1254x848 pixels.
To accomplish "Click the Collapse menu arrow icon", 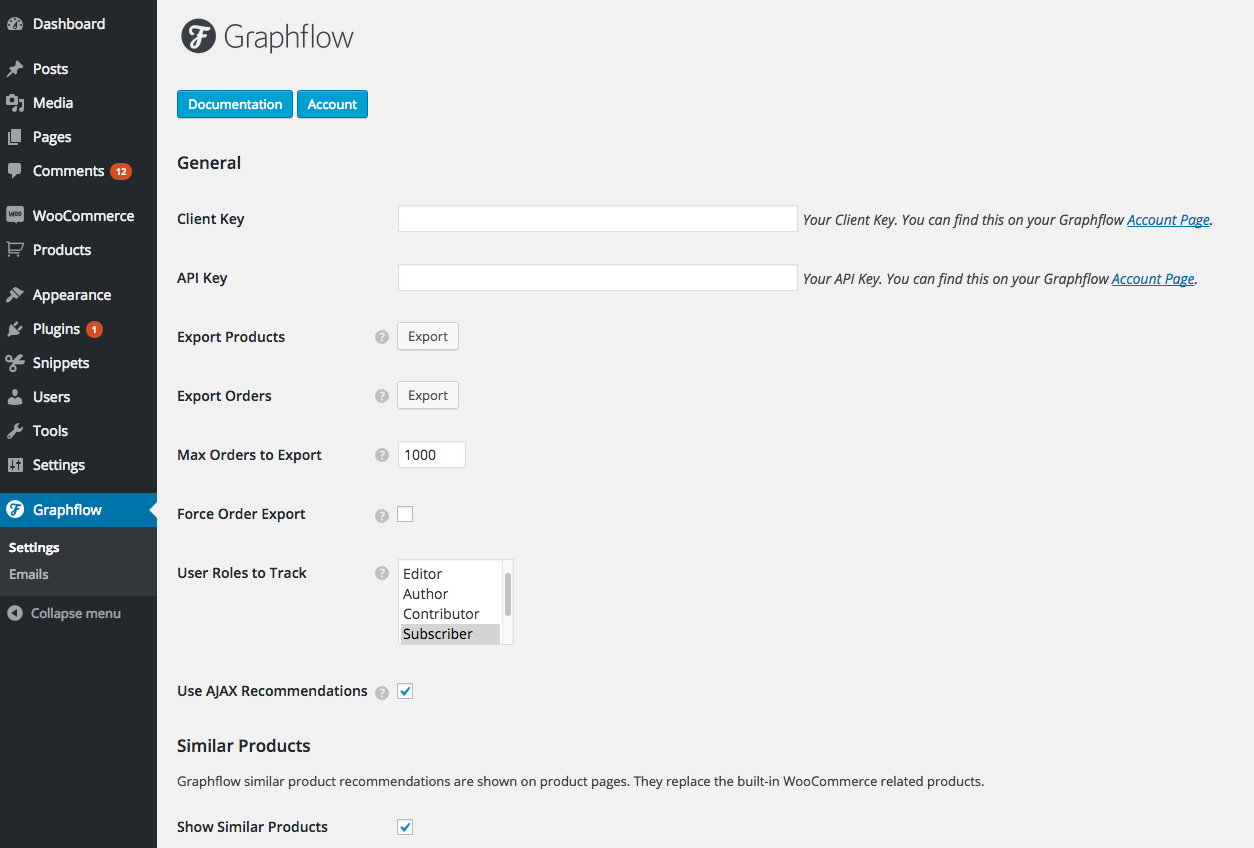I will (x=15, y=613).
